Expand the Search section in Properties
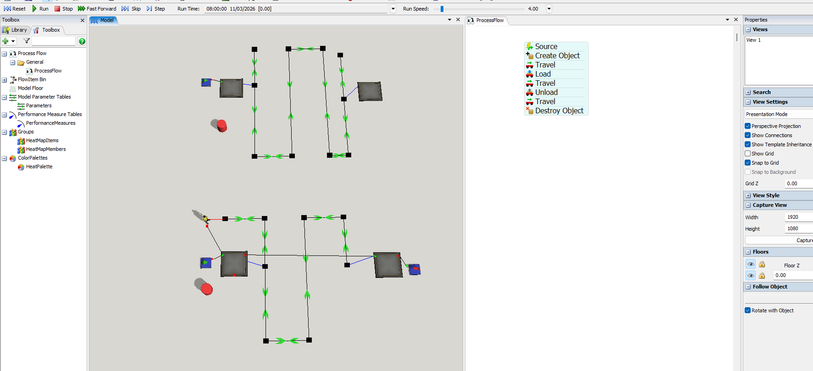This screenshot has width=813, height=371. coord(748,92)
